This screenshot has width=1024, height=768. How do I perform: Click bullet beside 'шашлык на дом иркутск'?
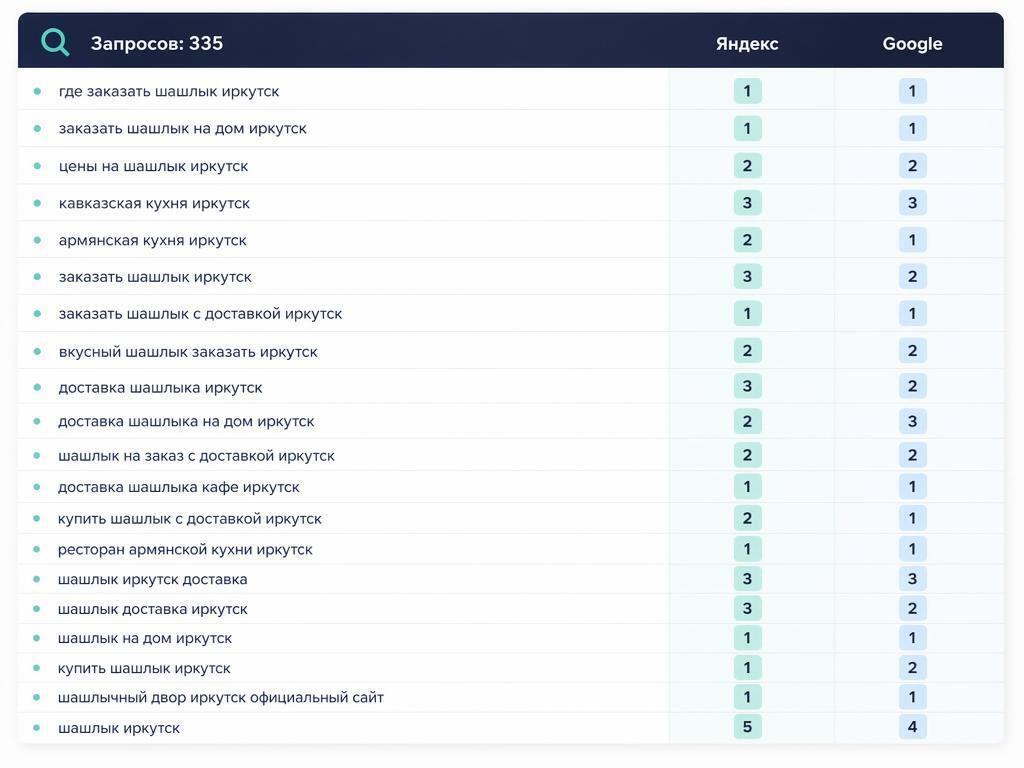(x=37, y=638)
